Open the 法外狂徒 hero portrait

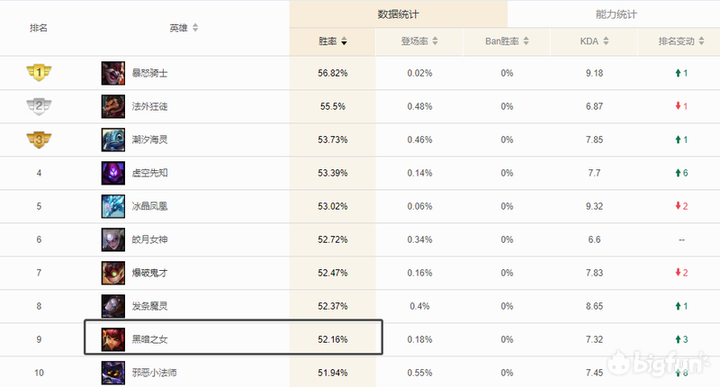pyautogui.click(x=113, y=107)
